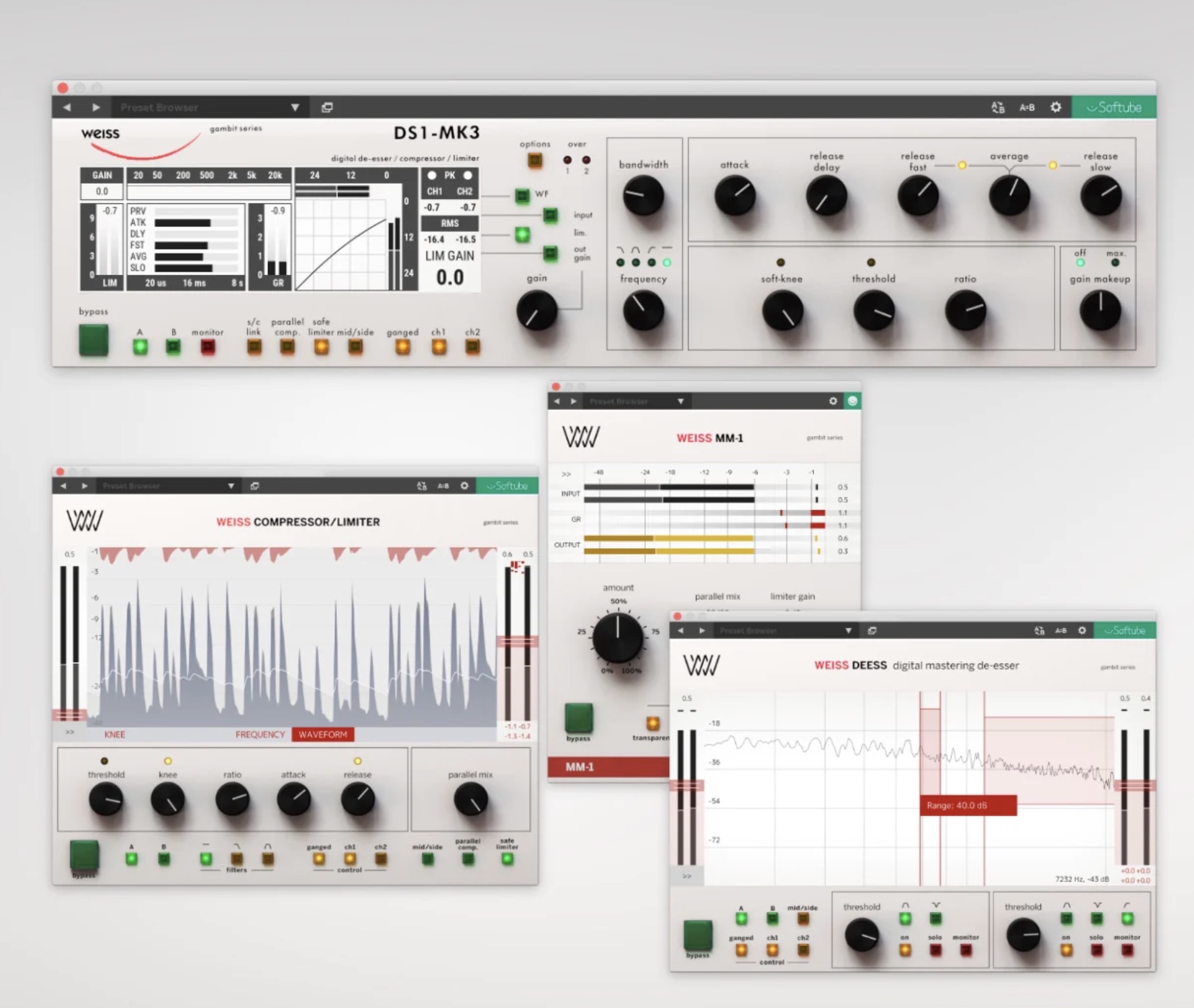
Task: Toggle the WF button on DS1-MK3
Action: [x=522, y=195]
